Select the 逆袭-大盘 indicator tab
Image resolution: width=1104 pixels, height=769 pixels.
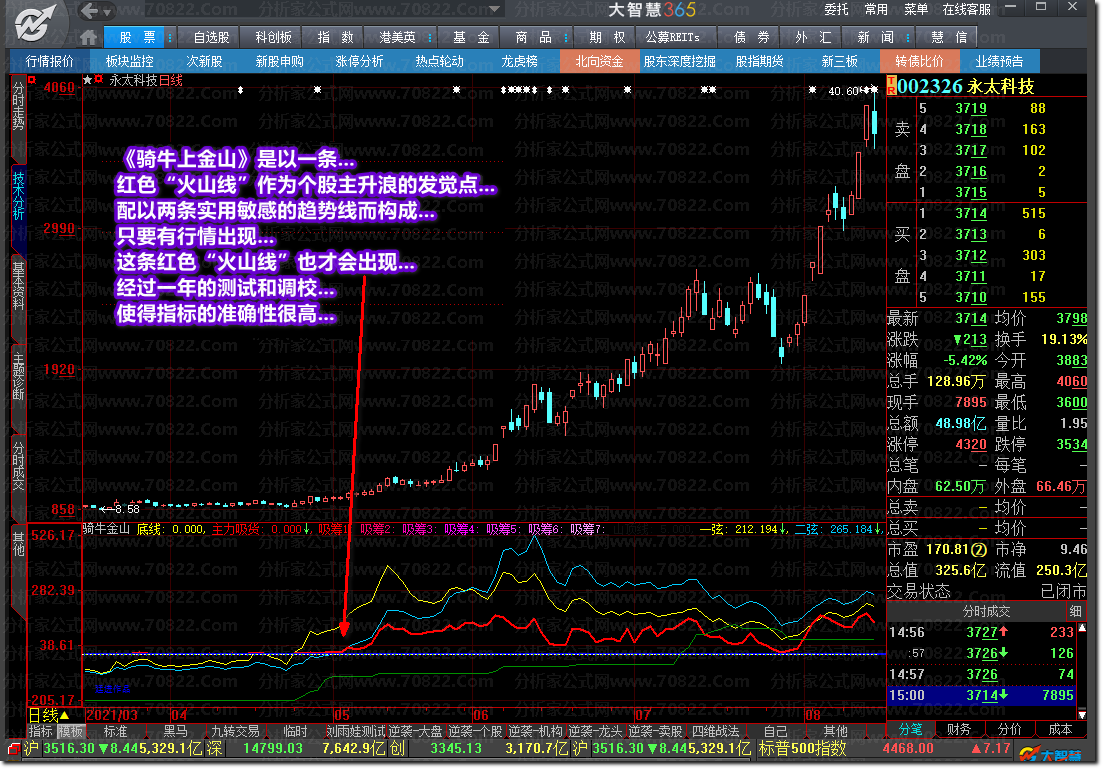click(x=415, y=732)
